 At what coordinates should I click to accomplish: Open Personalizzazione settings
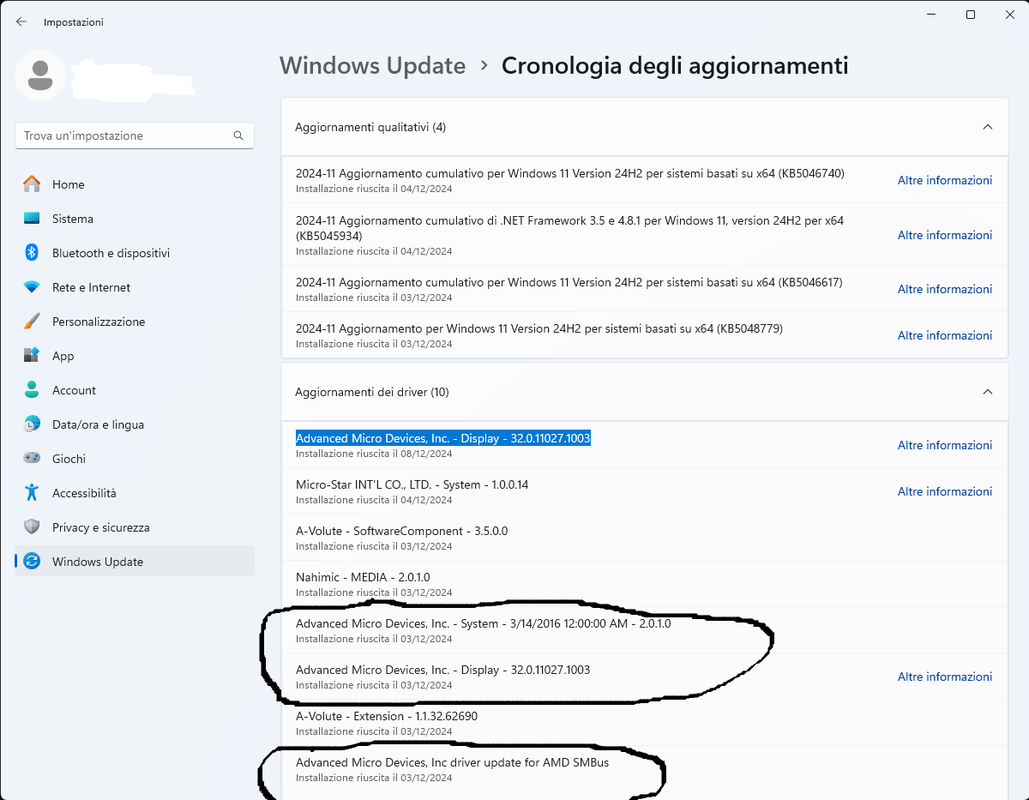(134, 322)
